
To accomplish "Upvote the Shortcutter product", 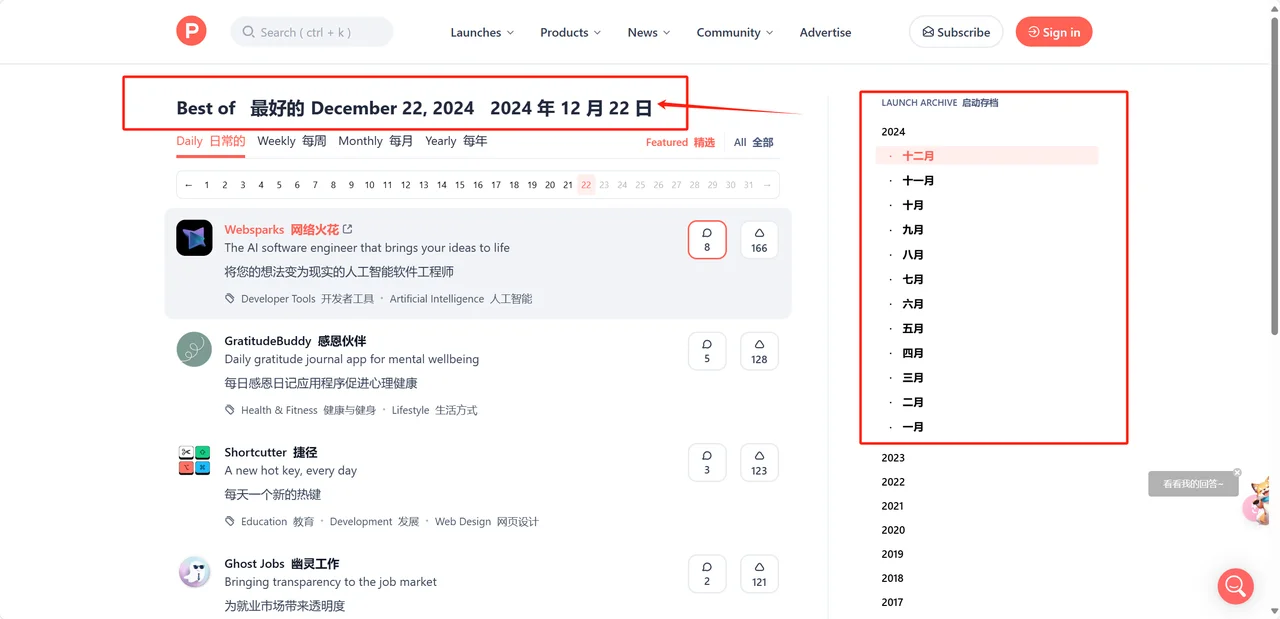I will pos(759,462).
